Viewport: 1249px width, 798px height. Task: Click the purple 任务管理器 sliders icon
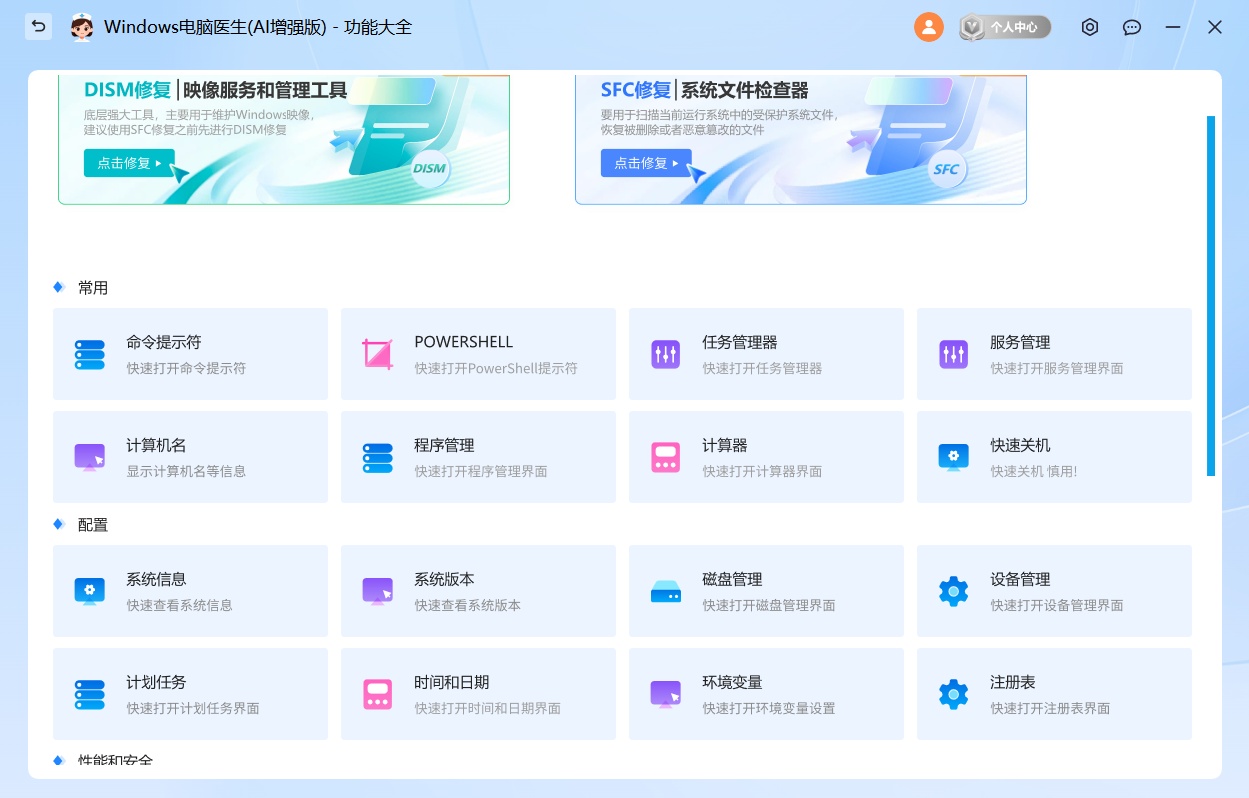(666, 354)
